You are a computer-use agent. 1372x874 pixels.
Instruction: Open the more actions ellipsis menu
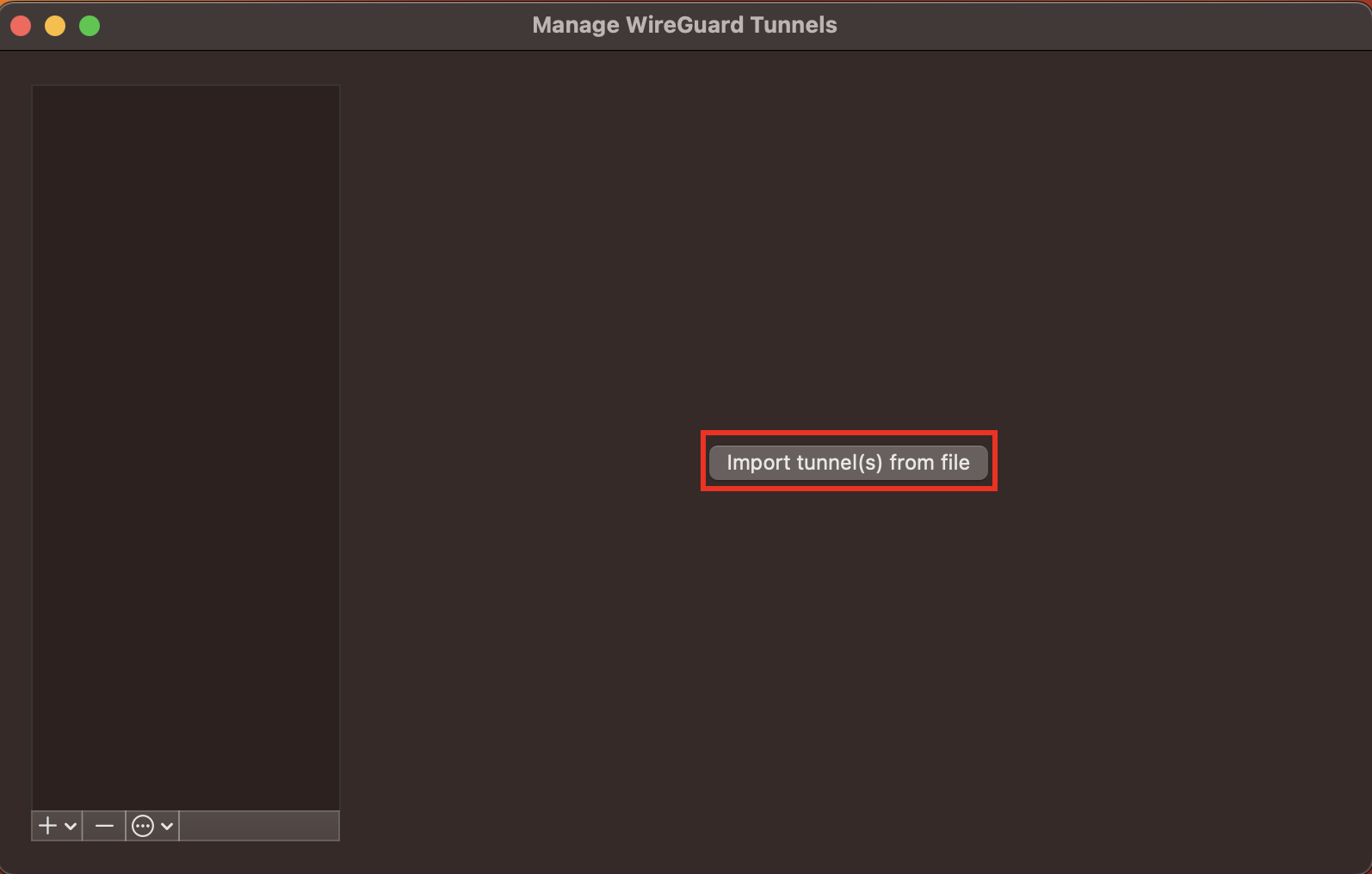point(152,826)
